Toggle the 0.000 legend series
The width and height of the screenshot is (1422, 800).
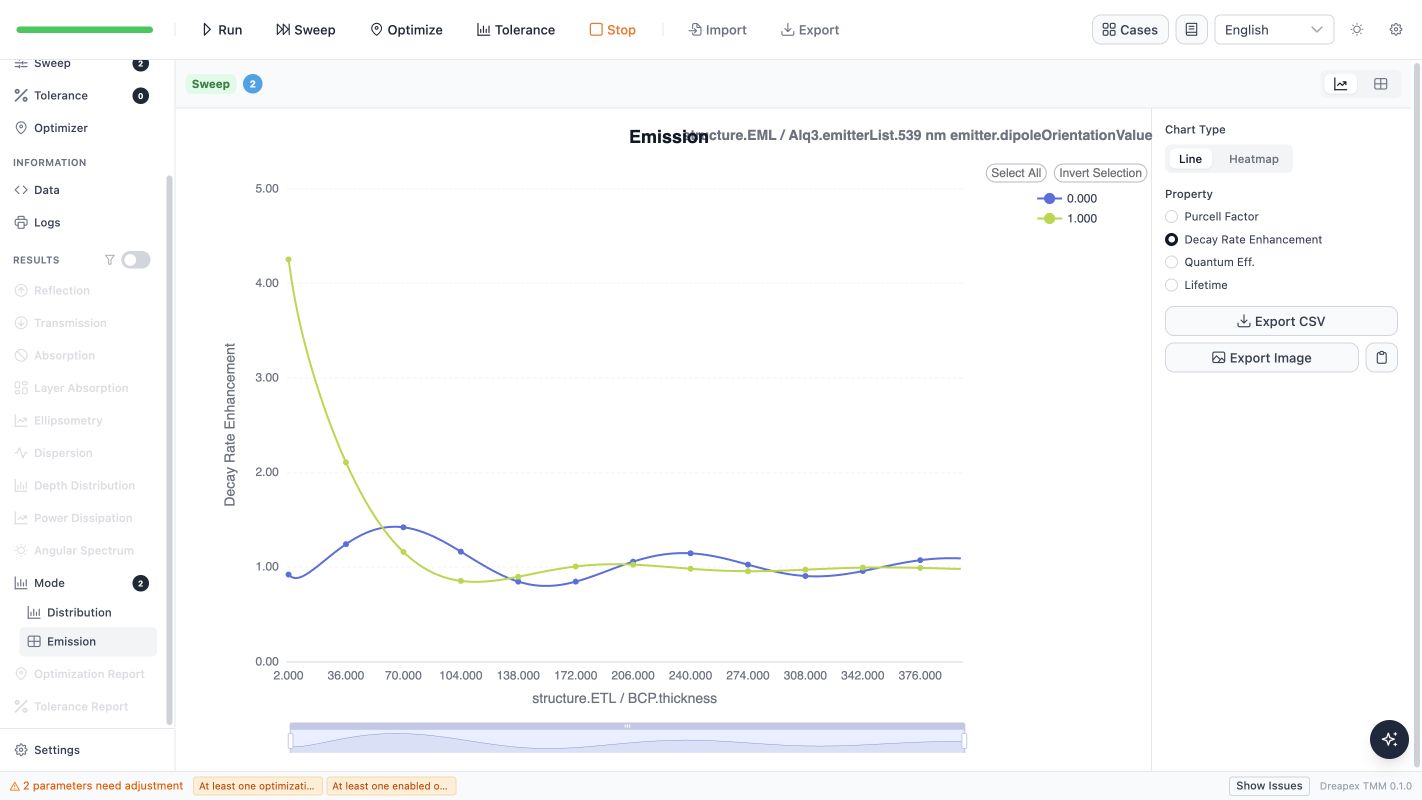(1067, 198)
